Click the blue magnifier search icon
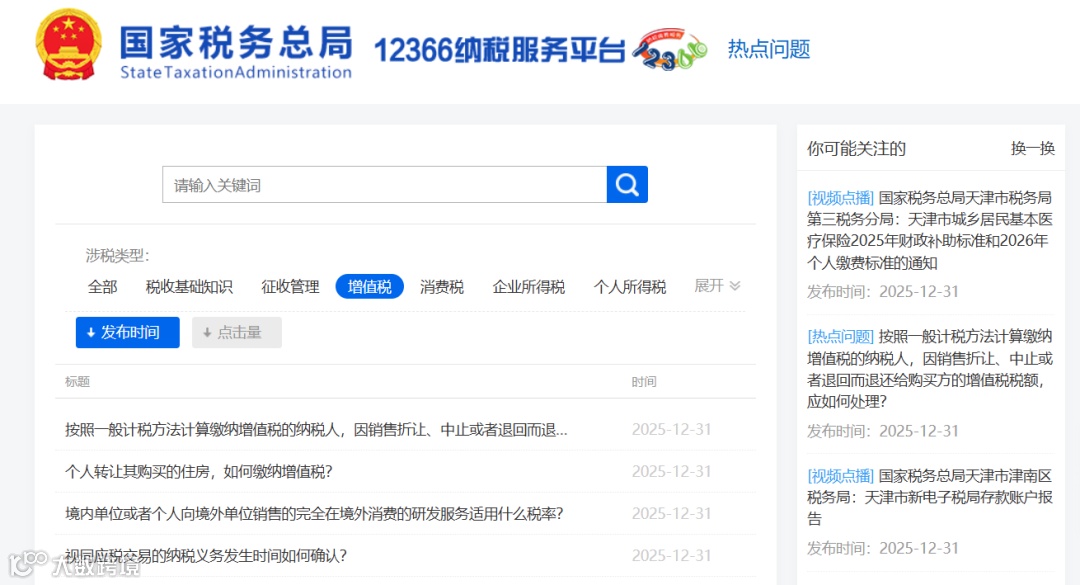1080x585 pixels. click(x=627, y=185)
